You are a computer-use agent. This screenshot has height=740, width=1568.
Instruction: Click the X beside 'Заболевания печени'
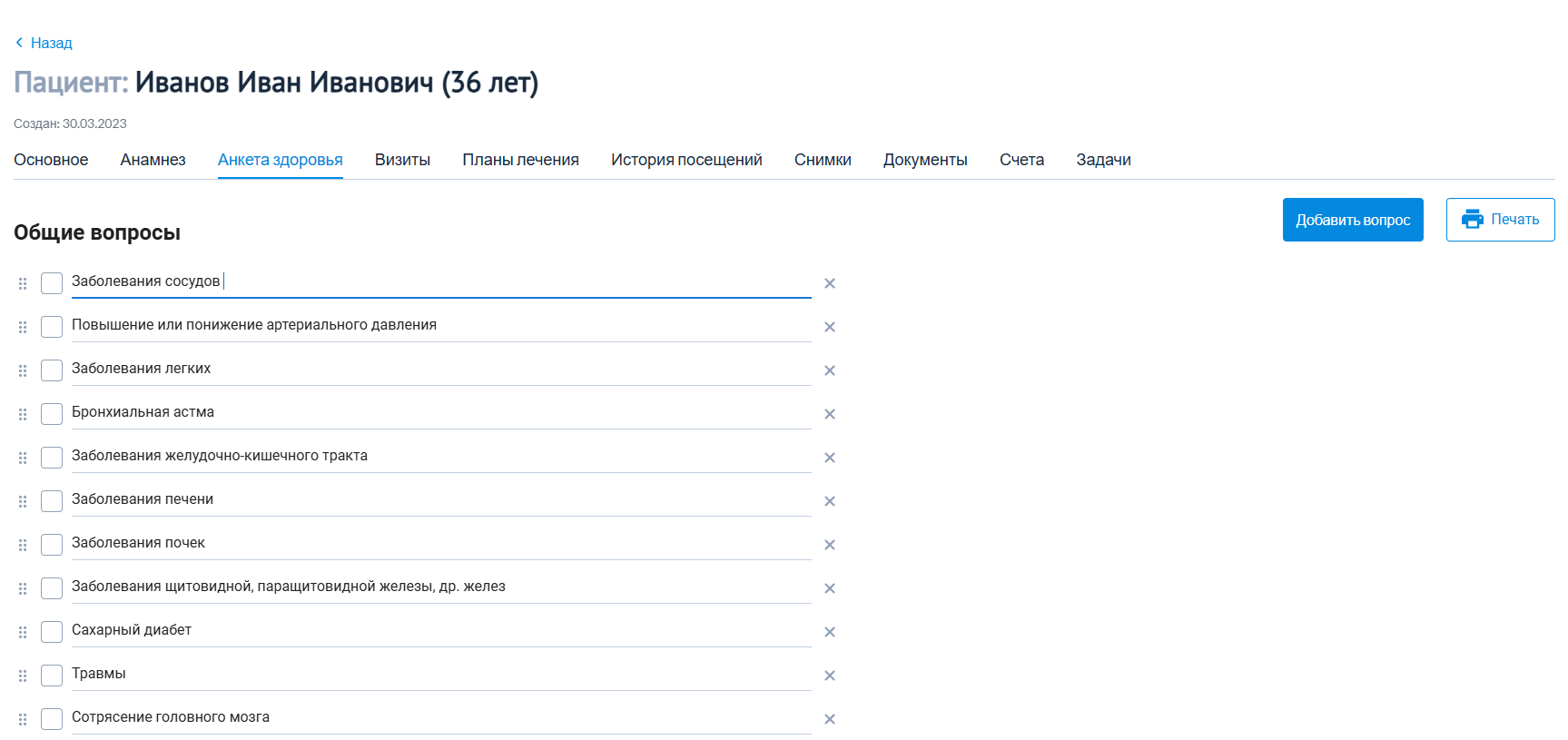pos(829,501)
